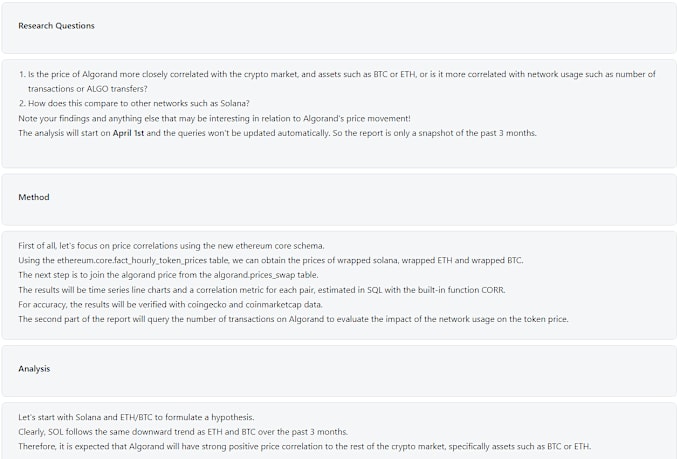Click sentence about snapshot of past 3 months
680x459 pixels.
(278, 133)
